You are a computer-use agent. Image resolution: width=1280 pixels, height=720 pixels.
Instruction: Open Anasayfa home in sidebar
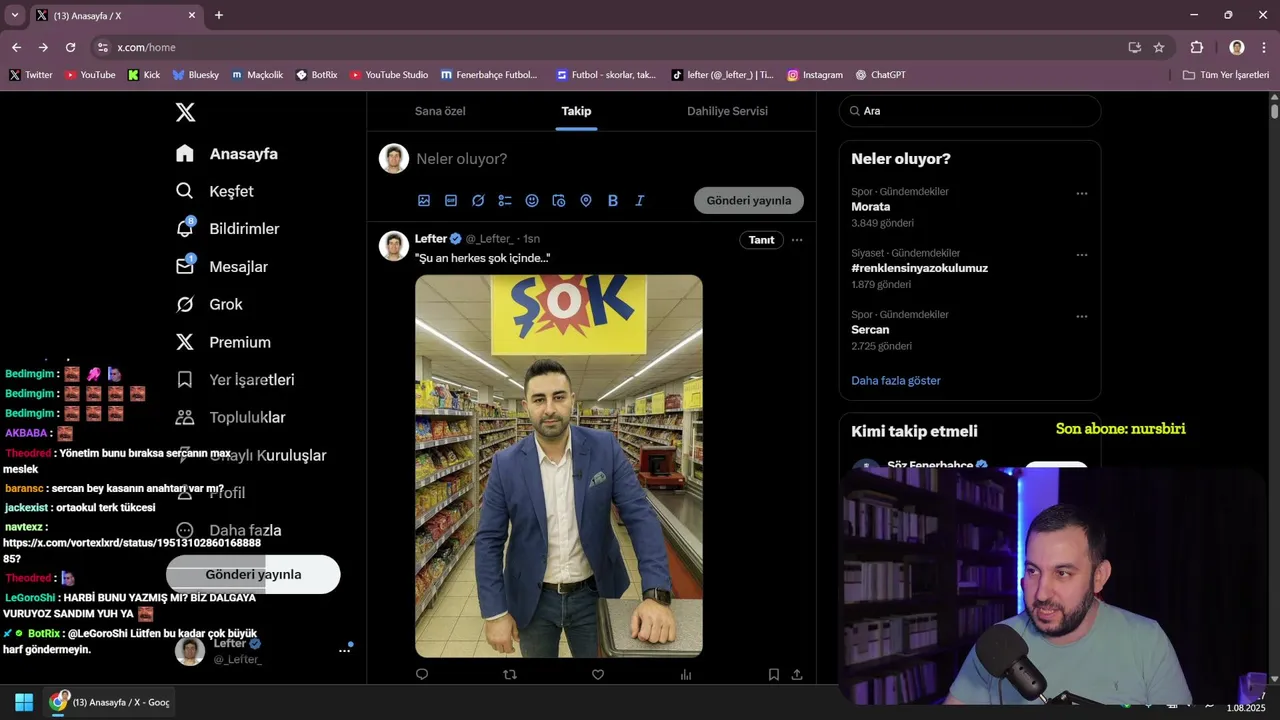[227, 153]
